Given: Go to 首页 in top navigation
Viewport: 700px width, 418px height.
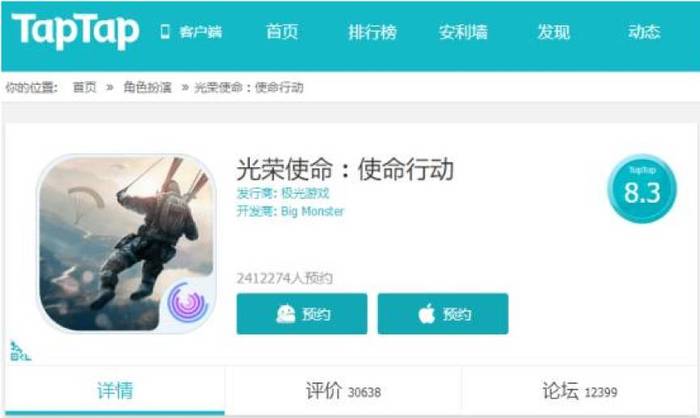Looking at the screenshot, I should click(x=282, y=32).
